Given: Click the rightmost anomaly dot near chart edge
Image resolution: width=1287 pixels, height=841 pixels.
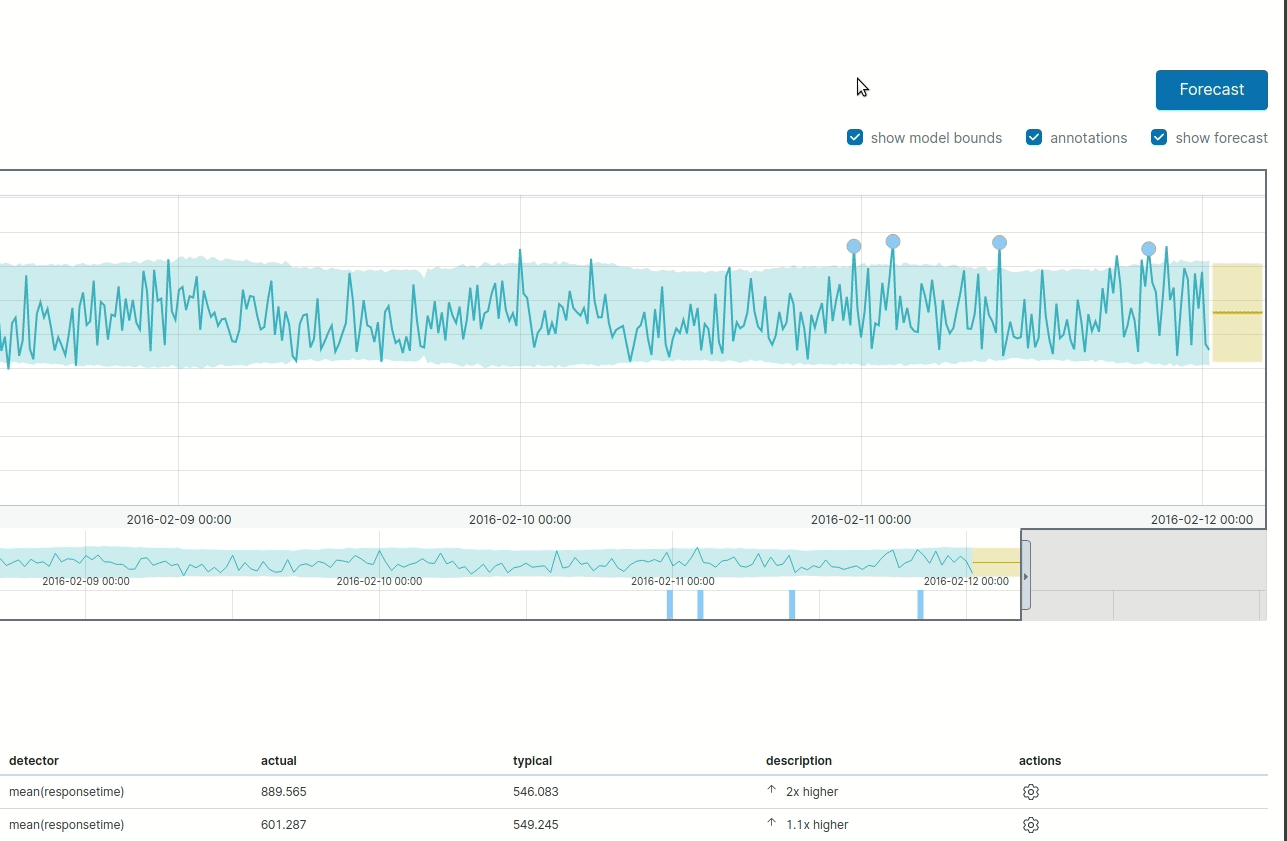Looking at the screenshot, I should [1148, 248].
